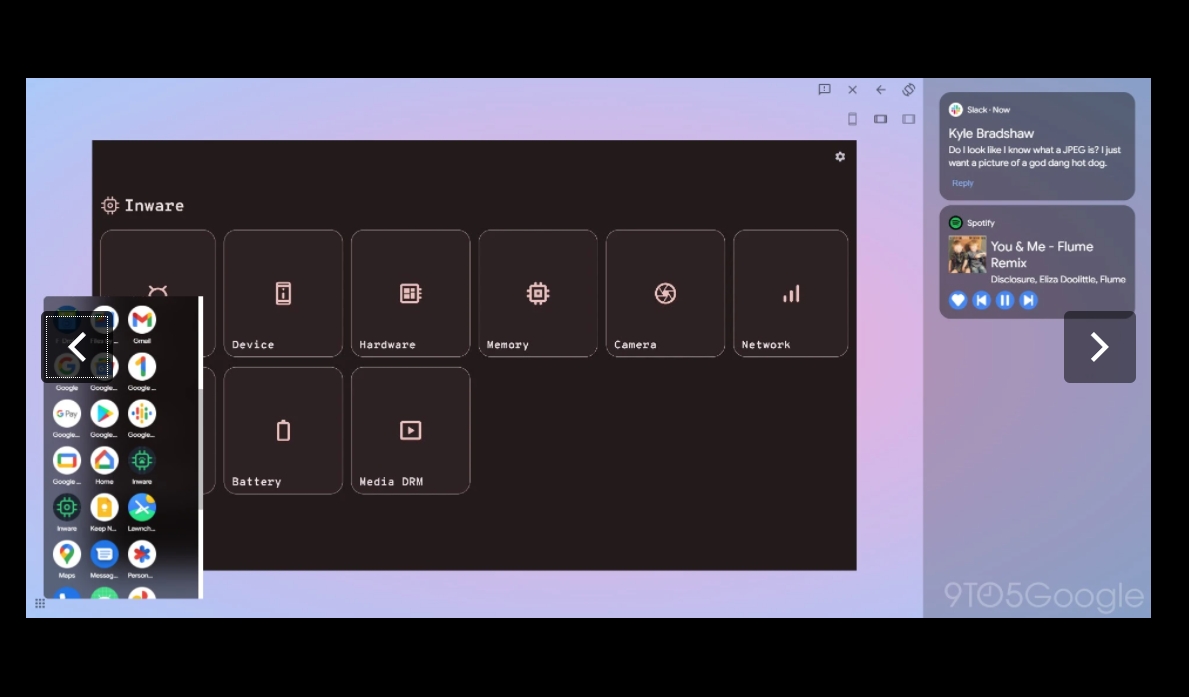Open the Memory tile in Inware

(x=537, y=294)
